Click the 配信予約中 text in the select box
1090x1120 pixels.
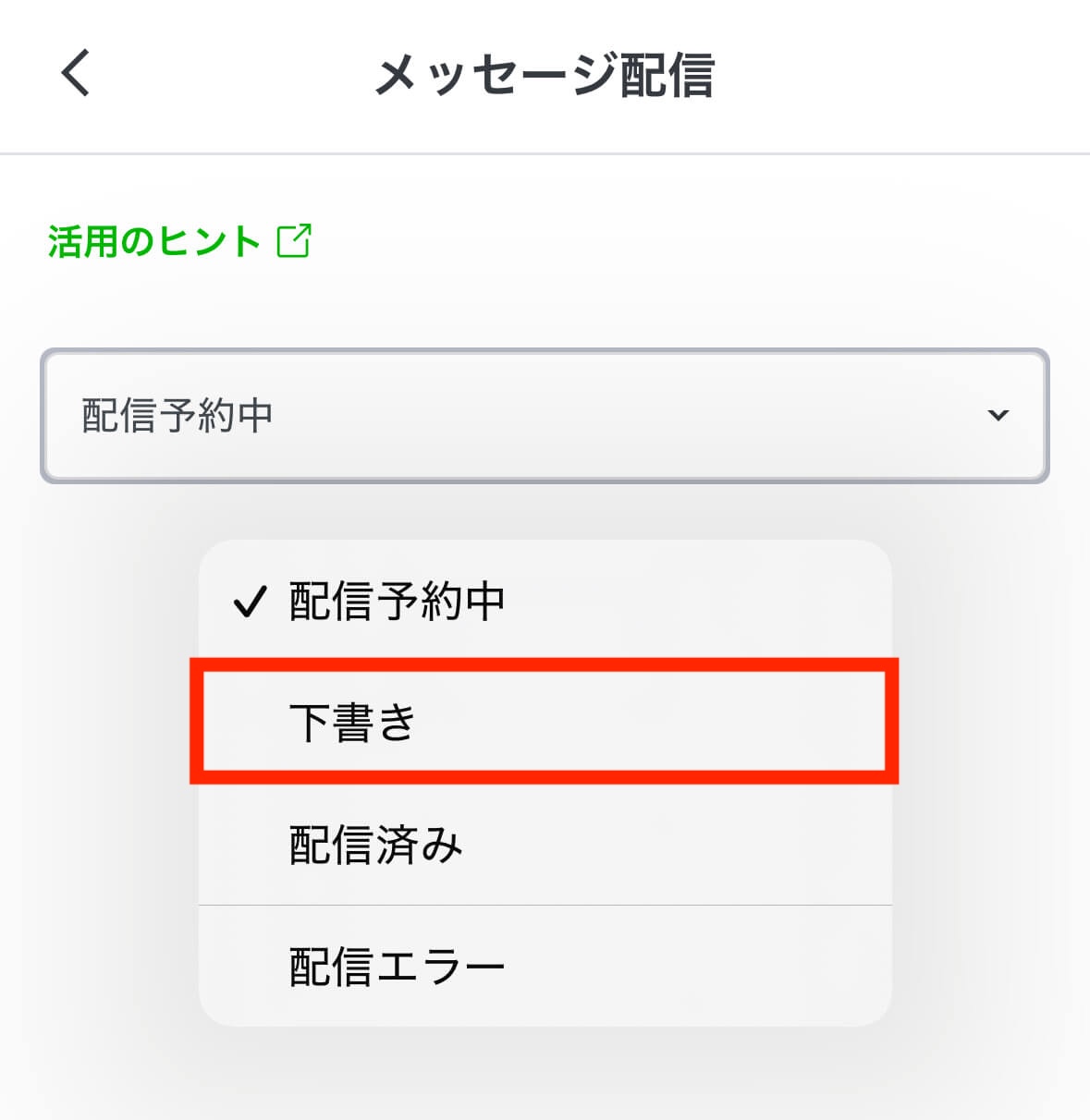click(178, 415)
